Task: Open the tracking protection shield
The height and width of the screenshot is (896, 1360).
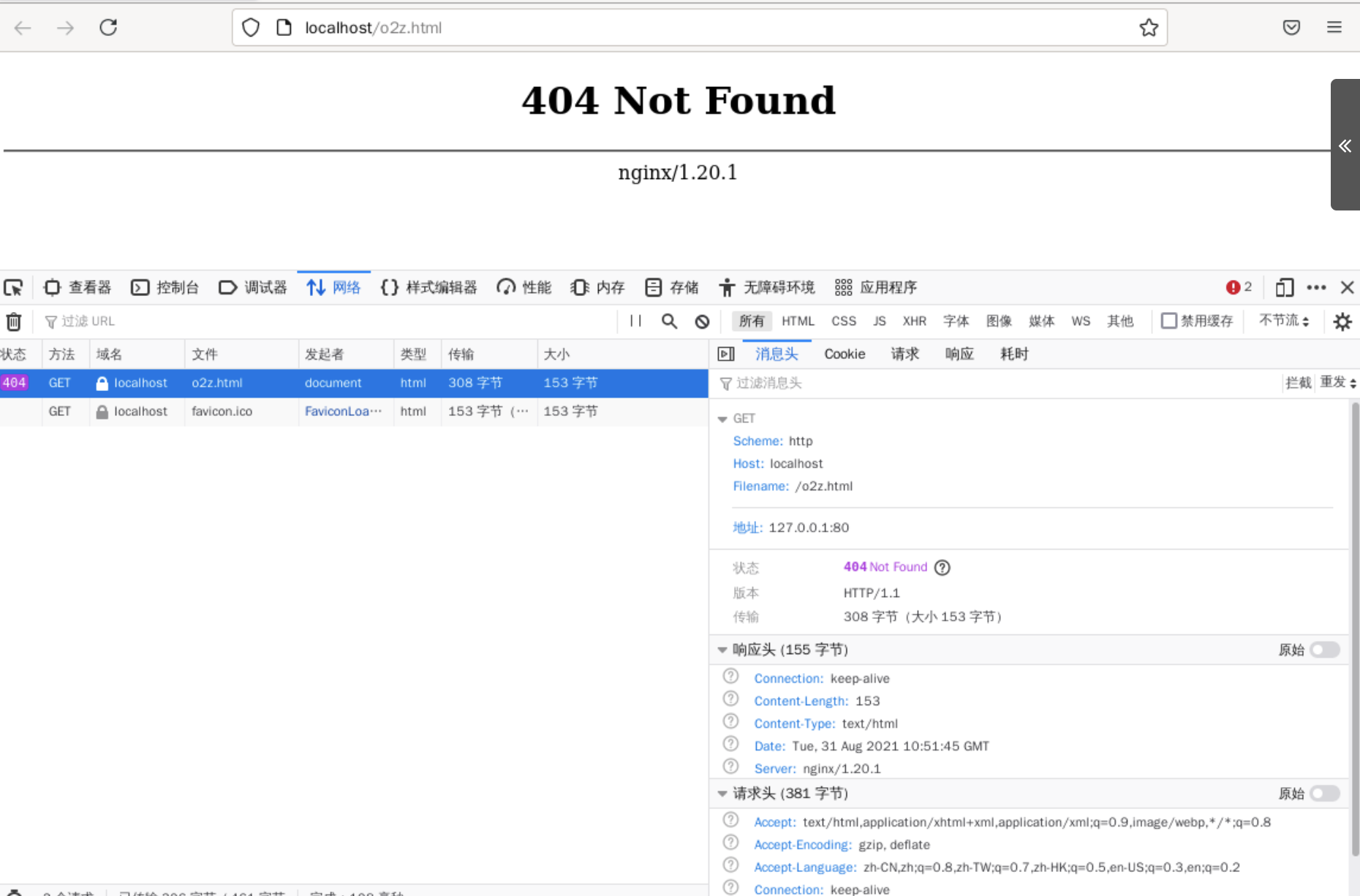Action: (x=251, y=28)
